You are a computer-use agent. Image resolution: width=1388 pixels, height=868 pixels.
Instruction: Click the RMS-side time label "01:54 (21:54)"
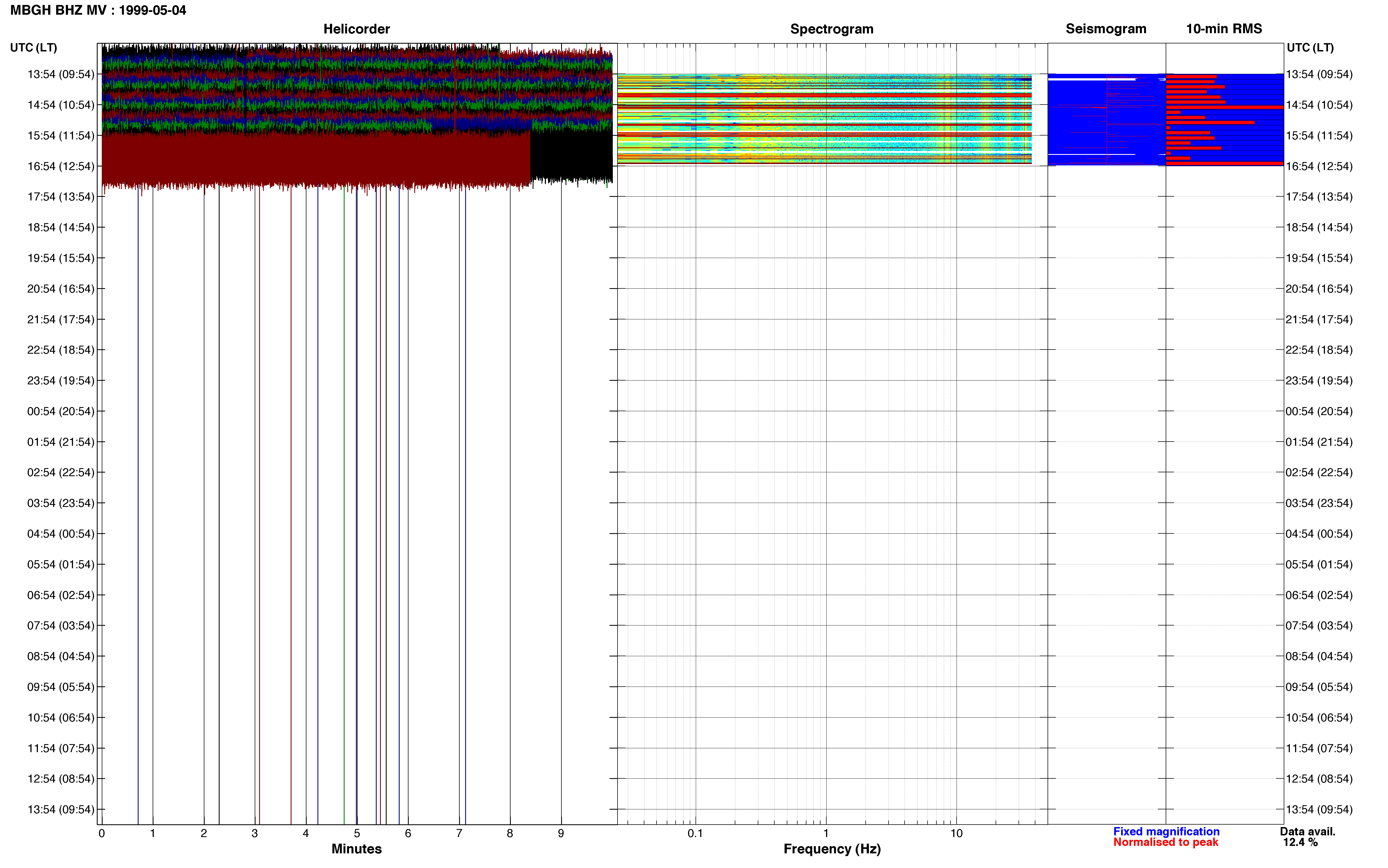tap(1319, 442)
